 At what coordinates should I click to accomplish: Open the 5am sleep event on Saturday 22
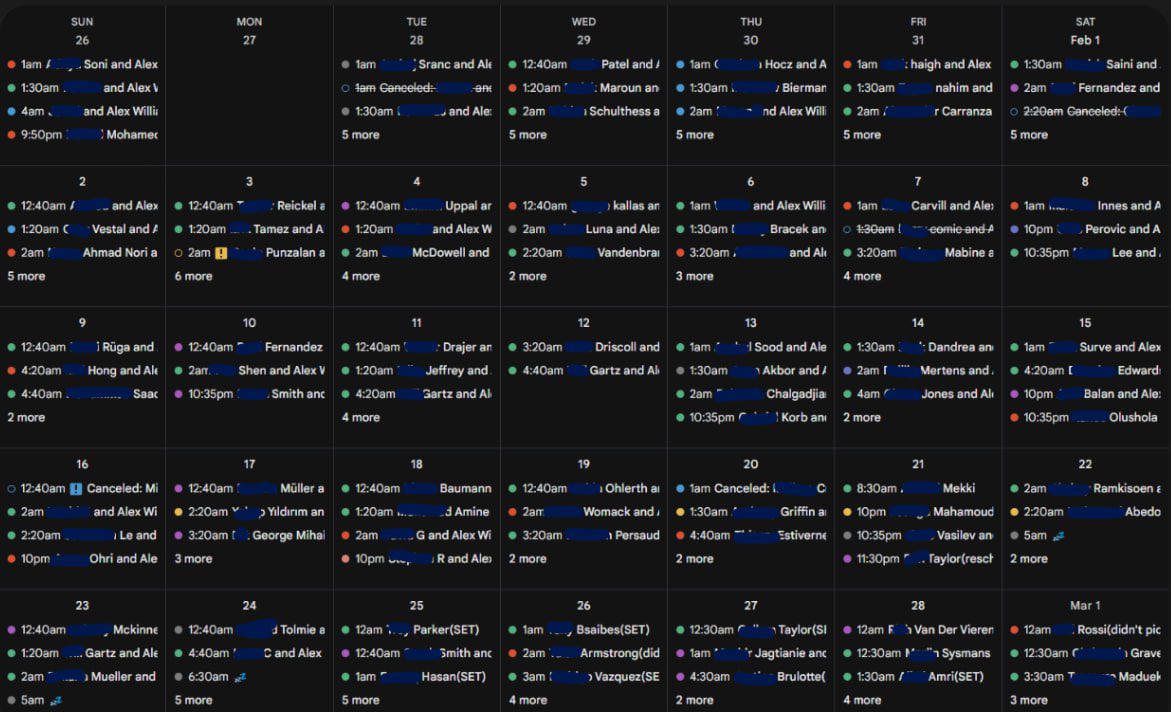(x=1038, y=536)
